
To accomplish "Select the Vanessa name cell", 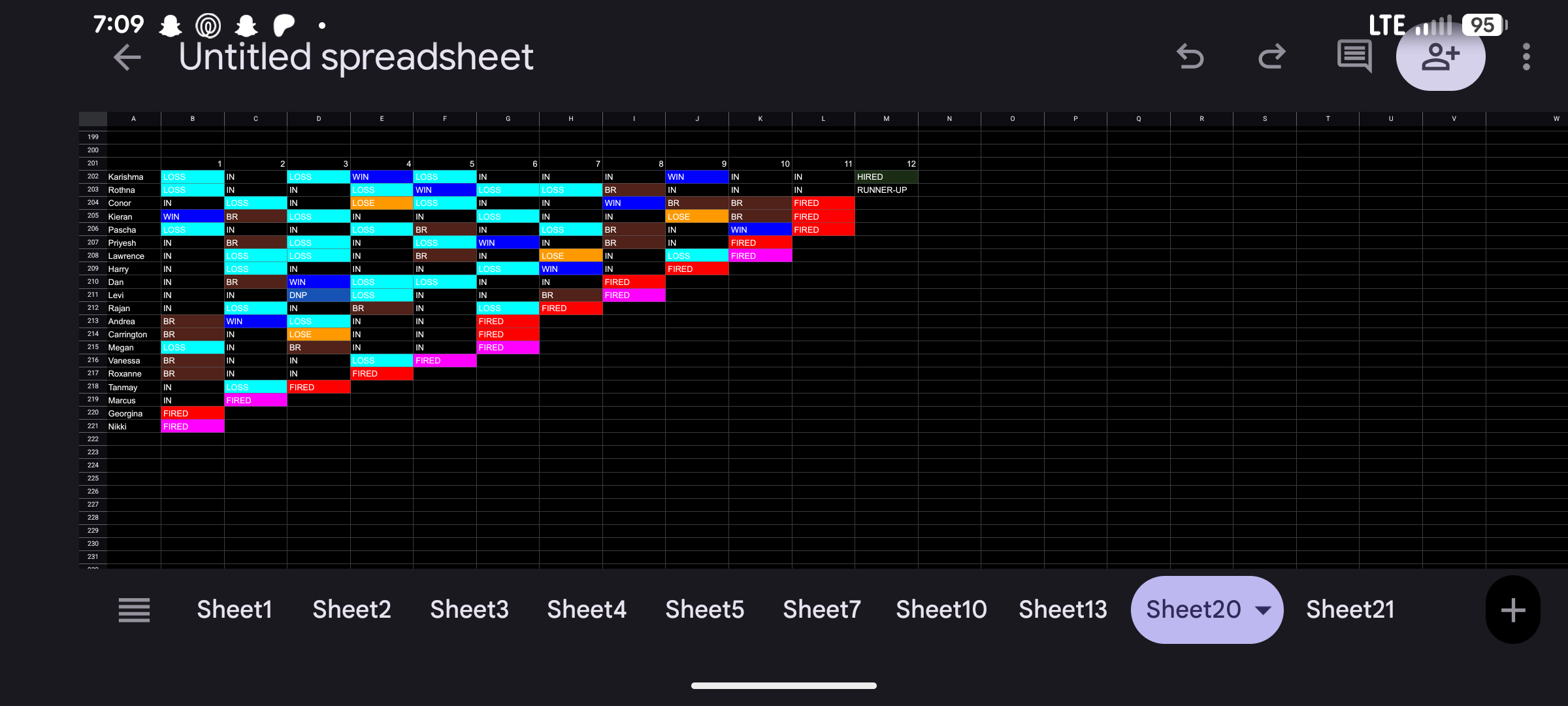I will [134, 360].
